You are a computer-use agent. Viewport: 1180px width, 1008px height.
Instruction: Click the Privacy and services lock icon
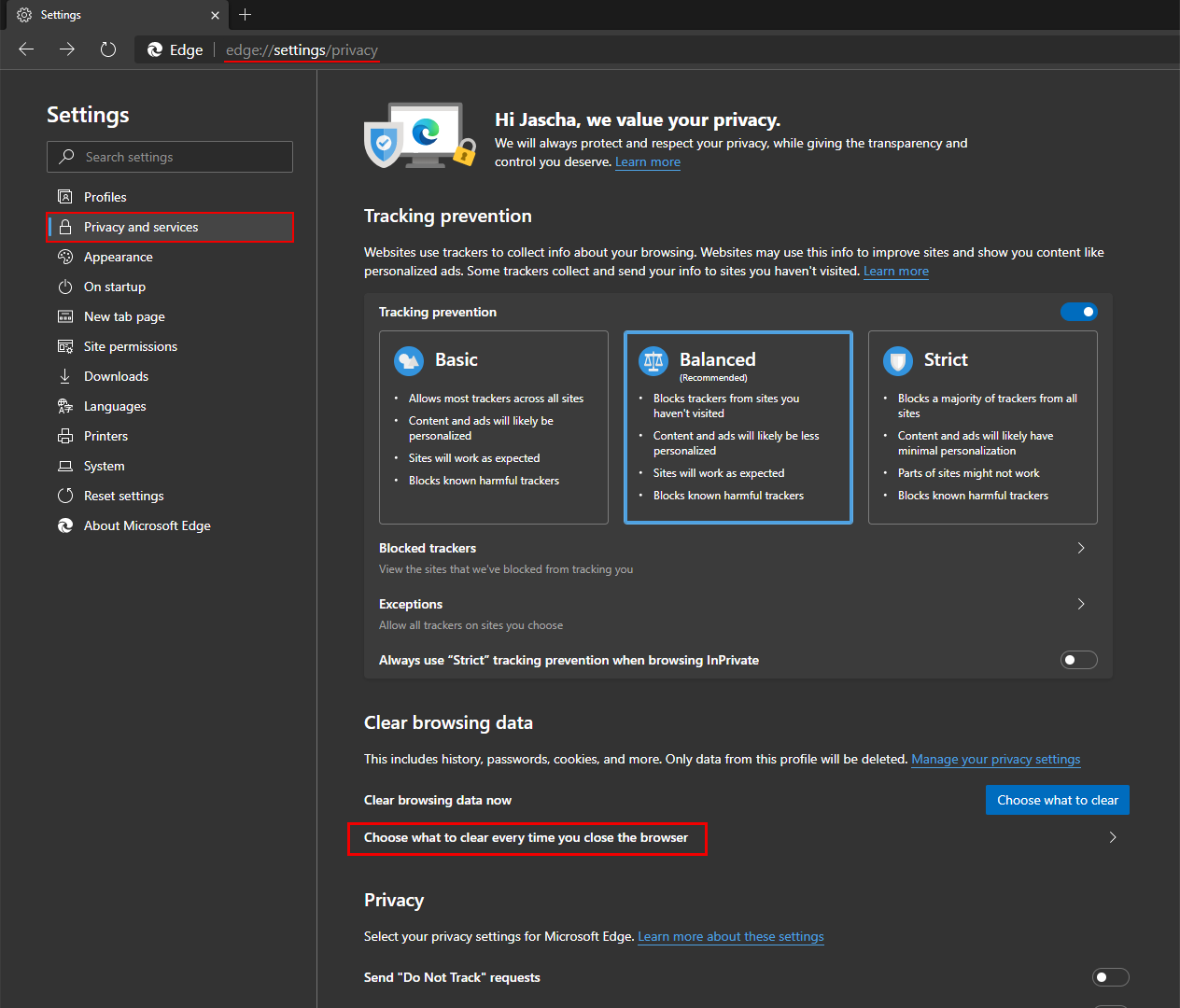pyautogui.click(x=65, y=227)
